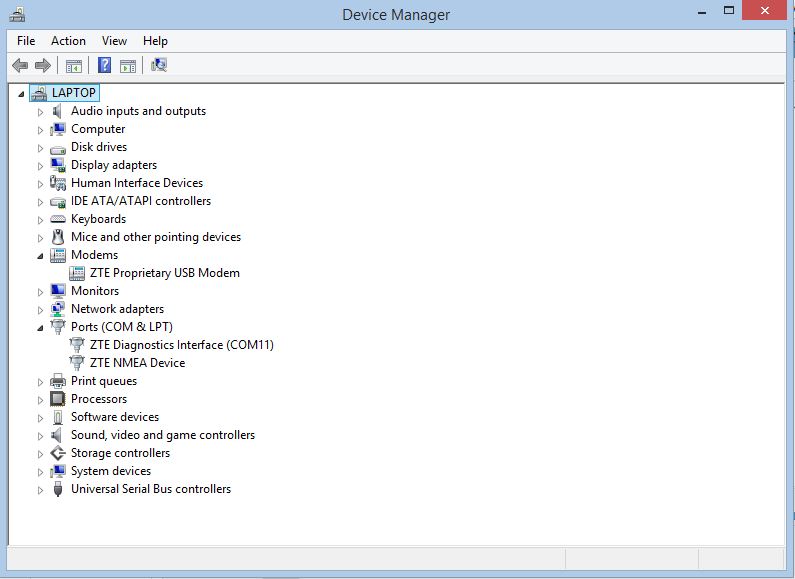
Task: Collapse the Ports (COM & LPT) category
Action: click(x=41, y=328)
